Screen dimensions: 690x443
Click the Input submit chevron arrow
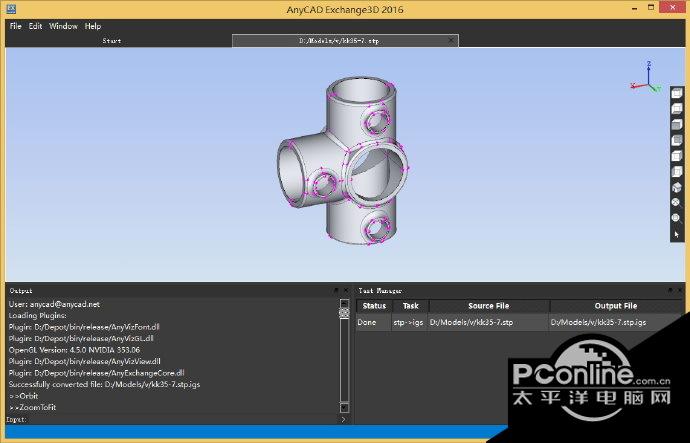coord(344,420)
